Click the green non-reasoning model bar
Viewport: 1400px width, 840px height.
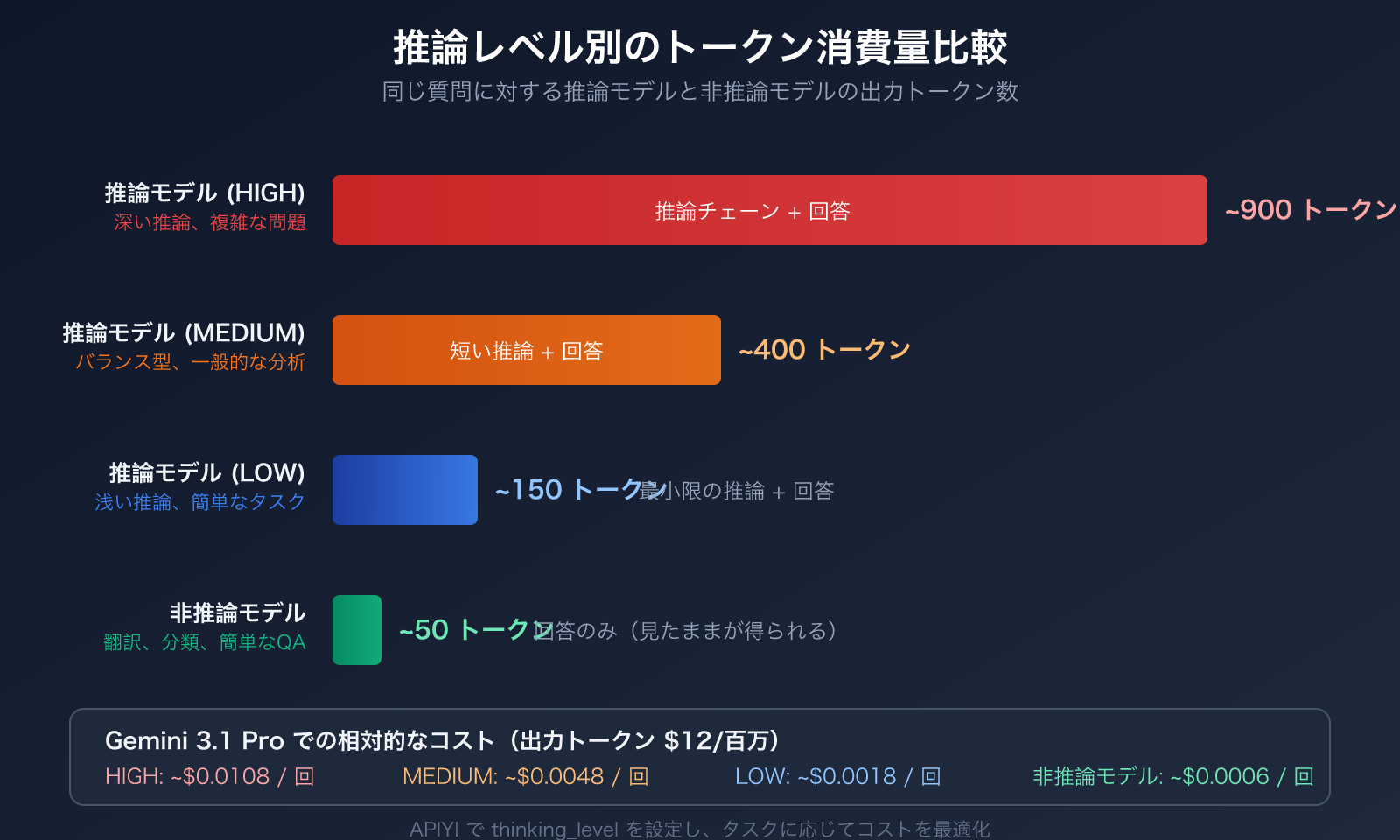357,630
